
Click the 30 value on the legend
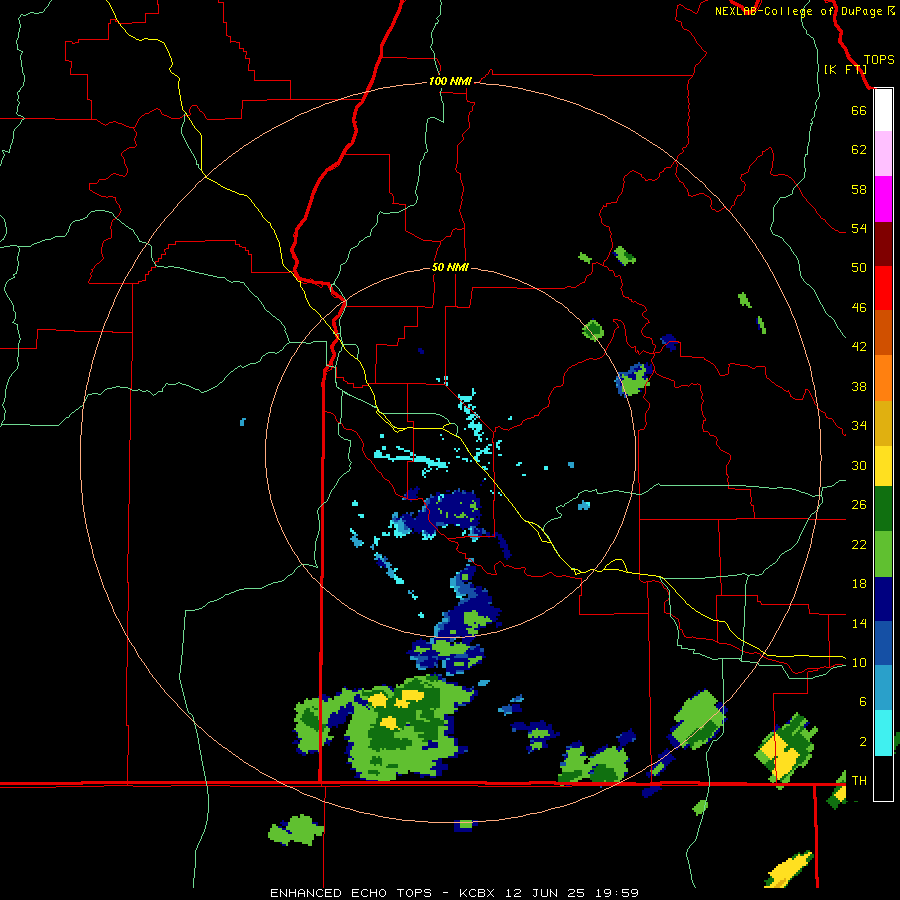click(x=859, y=465)
